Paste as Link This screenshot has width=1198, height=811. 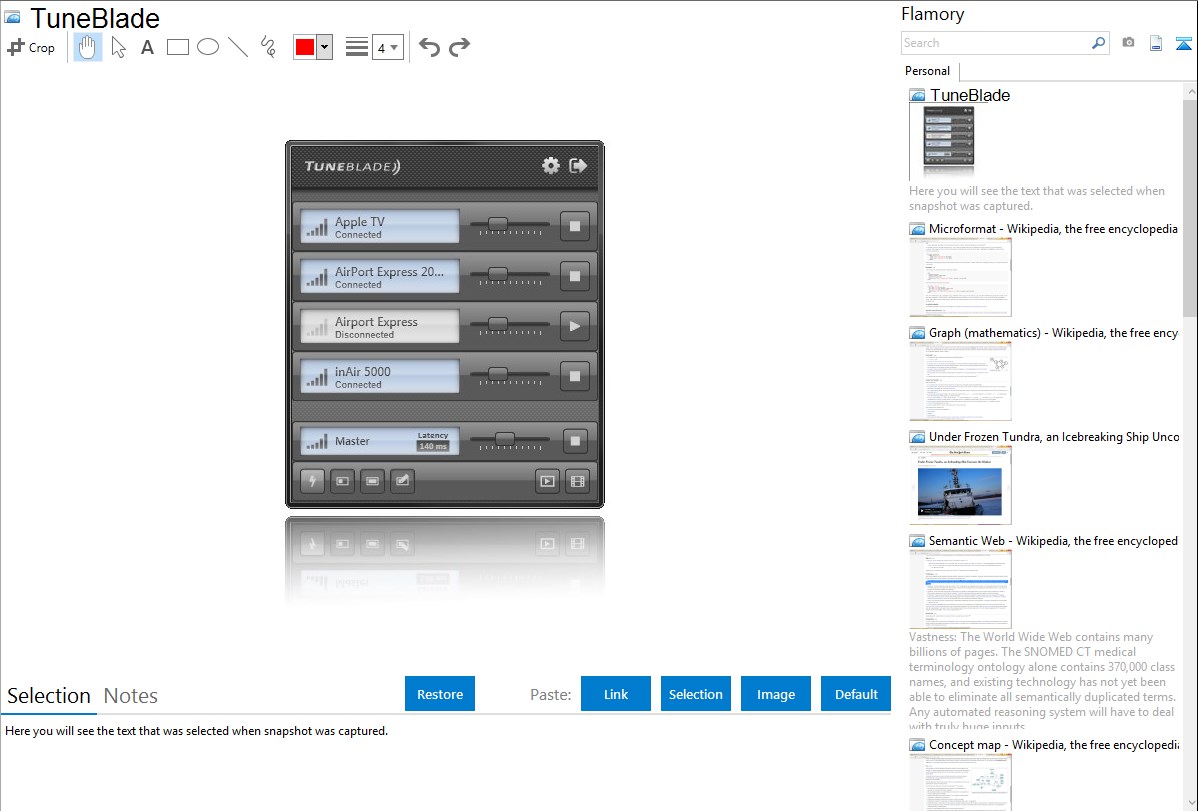coord(616,694)
